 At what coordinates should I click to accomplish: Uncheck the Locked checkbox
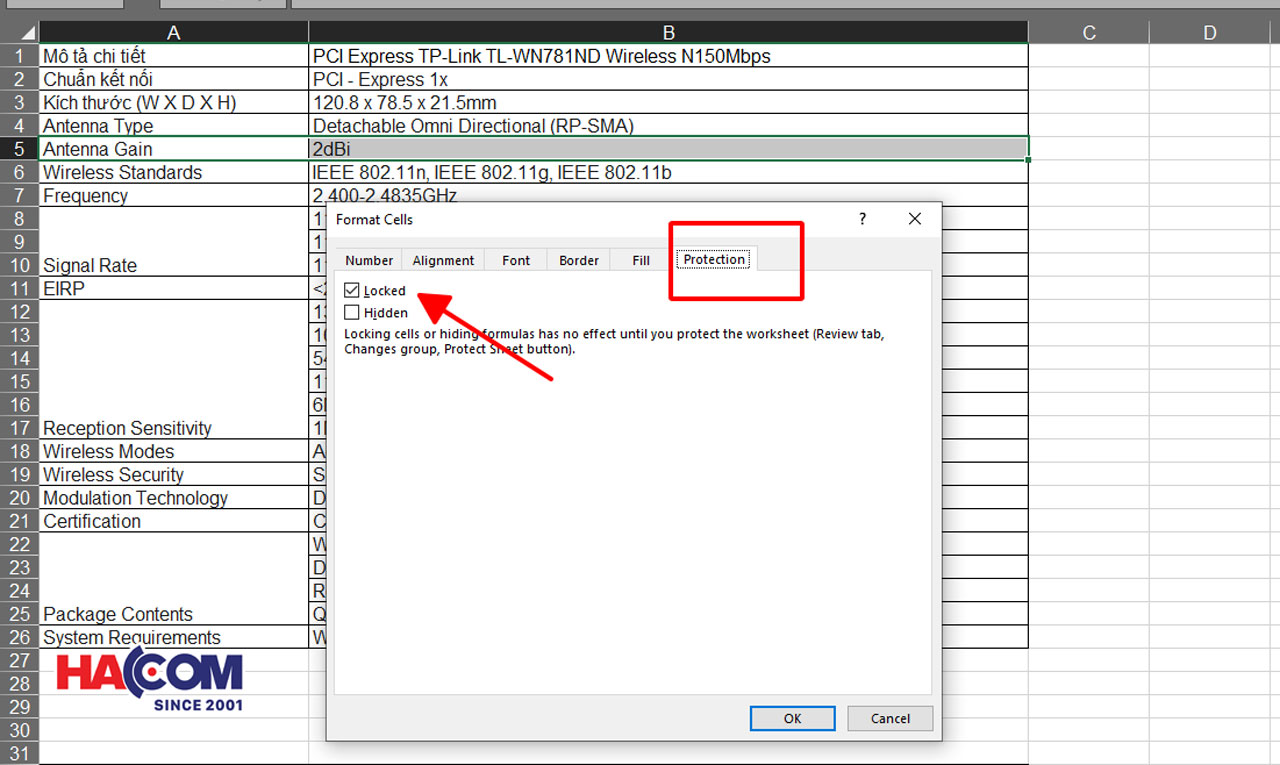tap(352, 290)
